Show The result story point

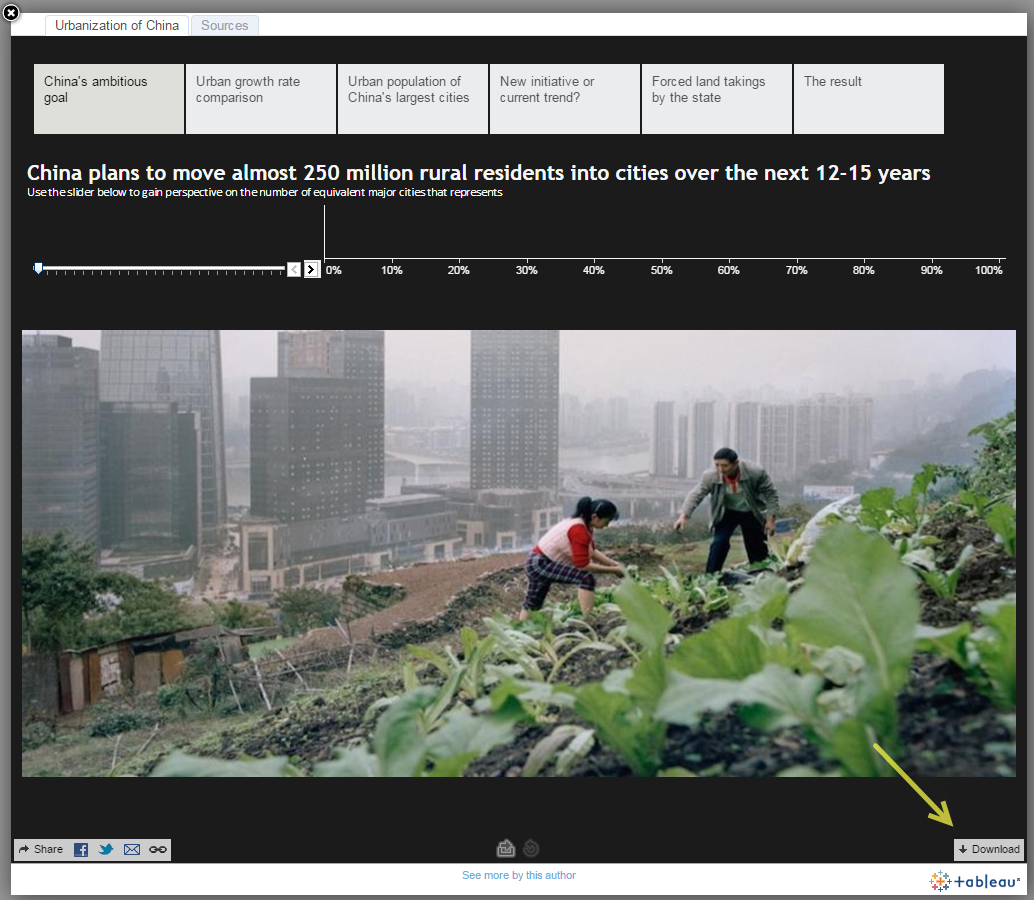(x=868, y=99)
